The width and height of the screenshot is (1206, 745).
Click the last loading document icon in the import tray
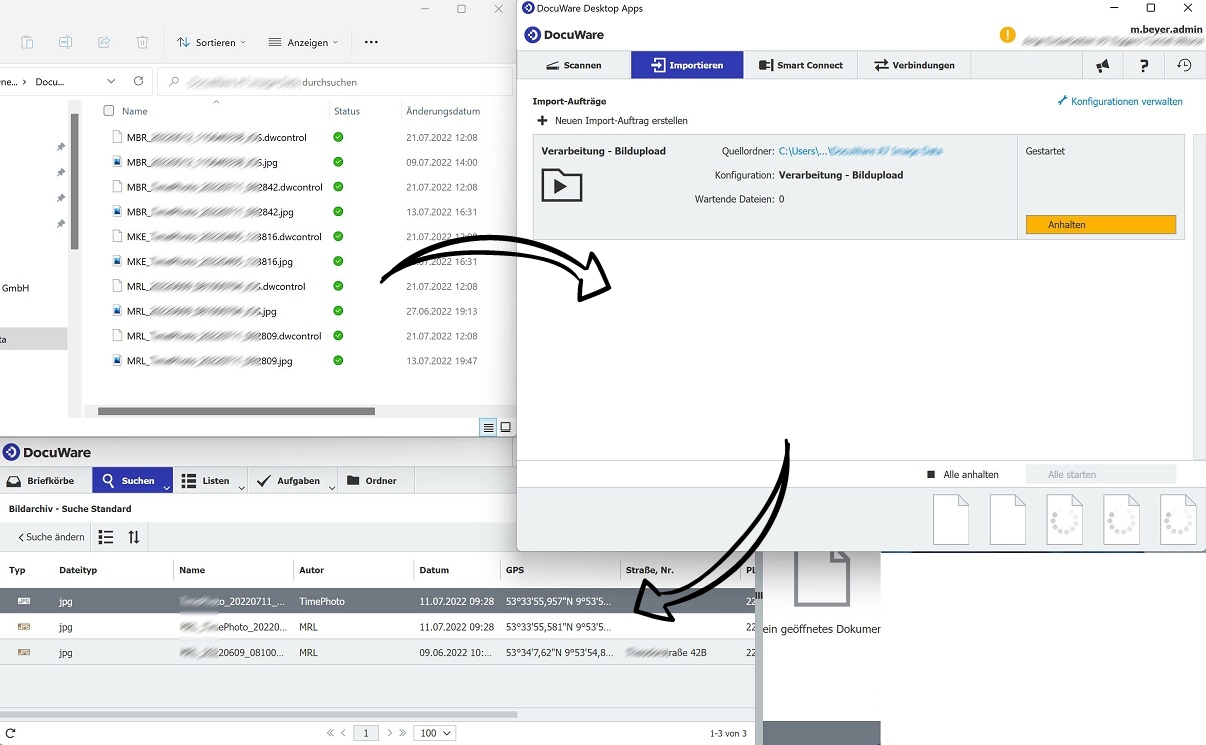[x=1178, y=520]
